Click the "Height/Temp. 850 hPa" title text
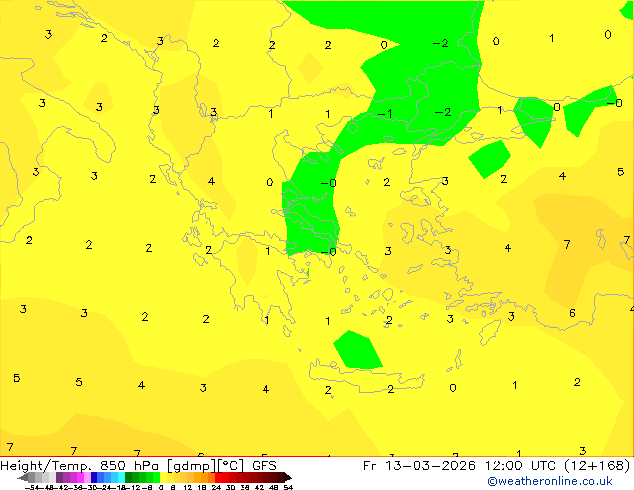The height and width of the screenshot is (490, 634). click(81, 465)
